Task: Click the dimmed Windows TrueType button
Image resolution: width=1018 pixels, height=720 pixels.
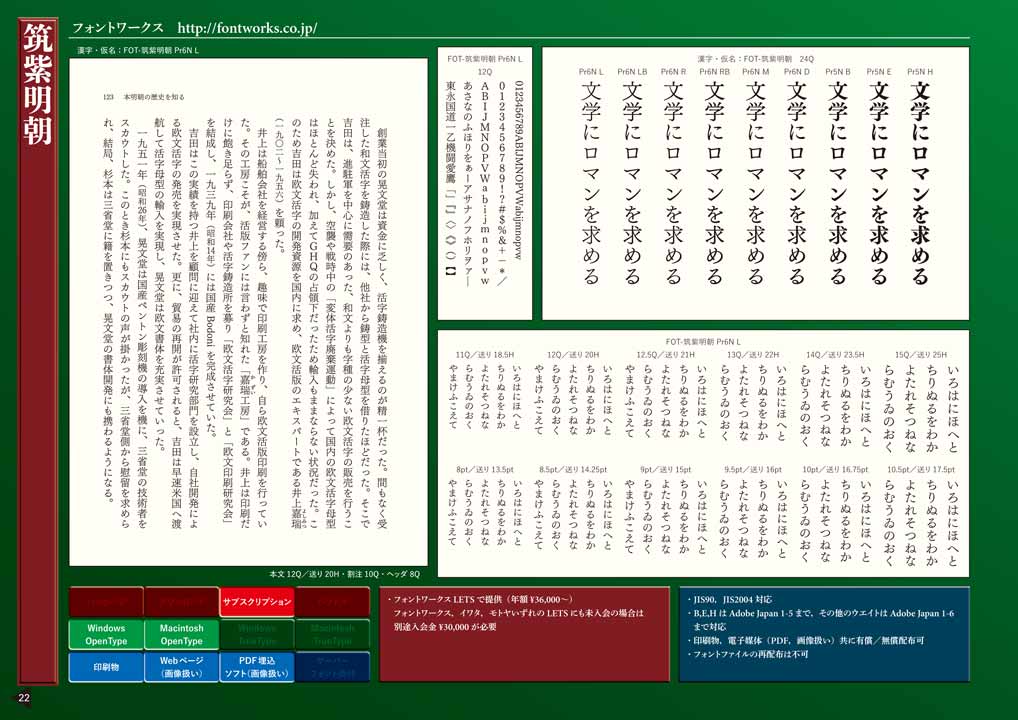Action: [257, 634]
